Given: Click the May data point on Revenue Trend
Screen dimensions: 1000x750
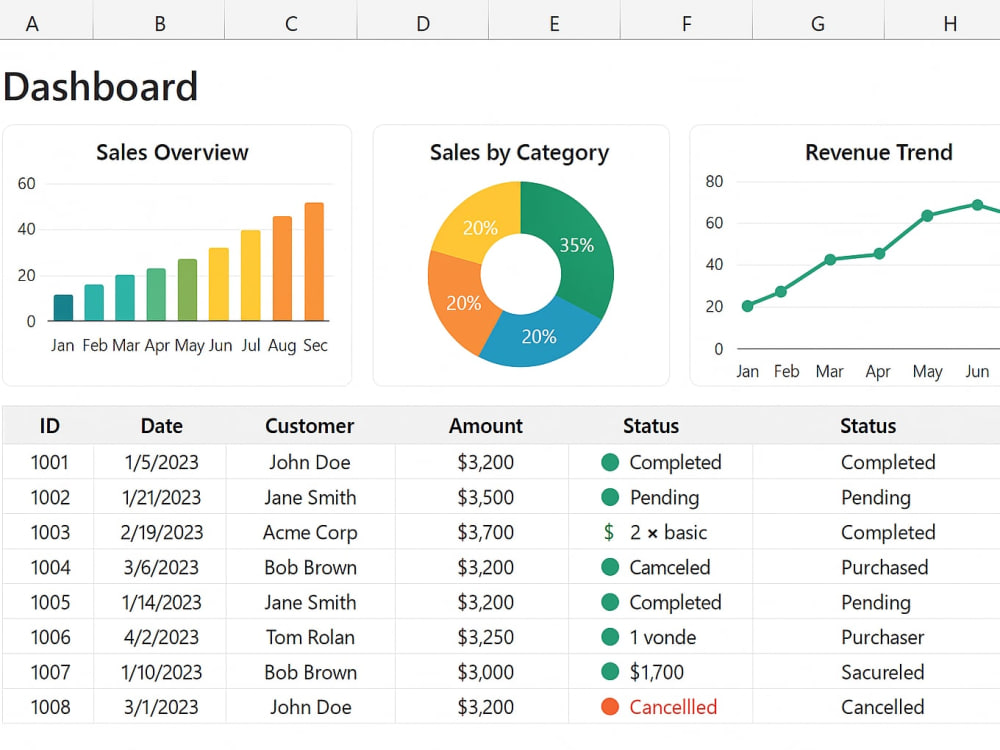Looking at the screenshot, I should [x=927, y=216].
